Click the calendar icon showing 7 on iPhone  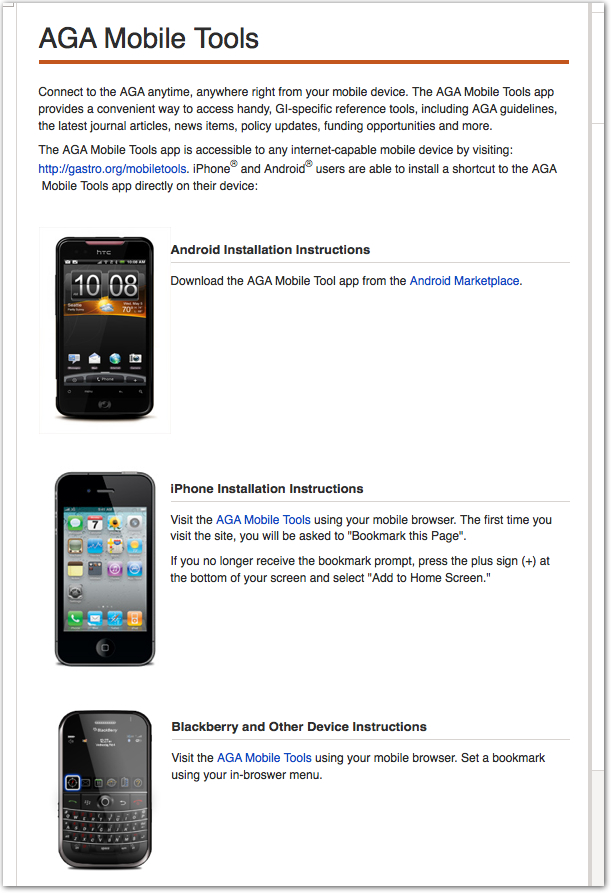click(95, 523)
